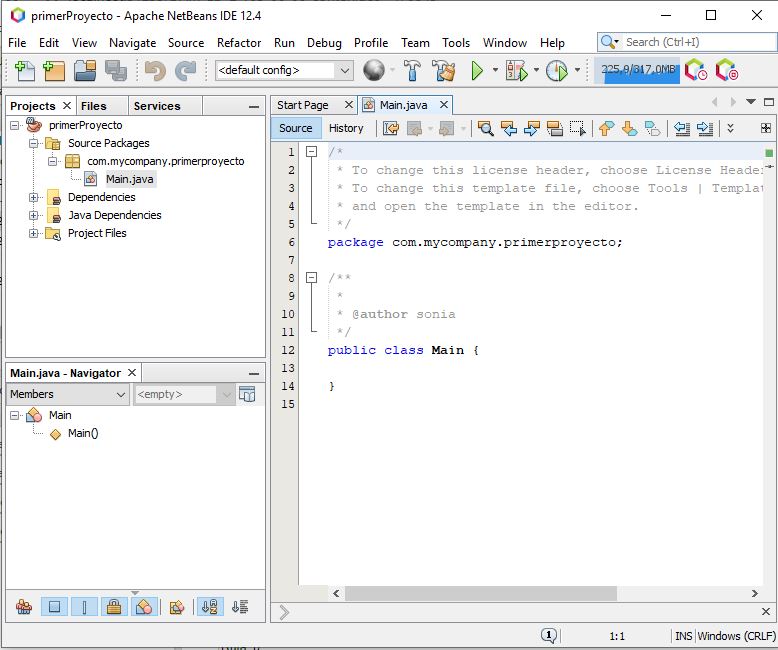Click the Redo arrow icon
Viewport: 778px width, 650px height.
[186, 70]
